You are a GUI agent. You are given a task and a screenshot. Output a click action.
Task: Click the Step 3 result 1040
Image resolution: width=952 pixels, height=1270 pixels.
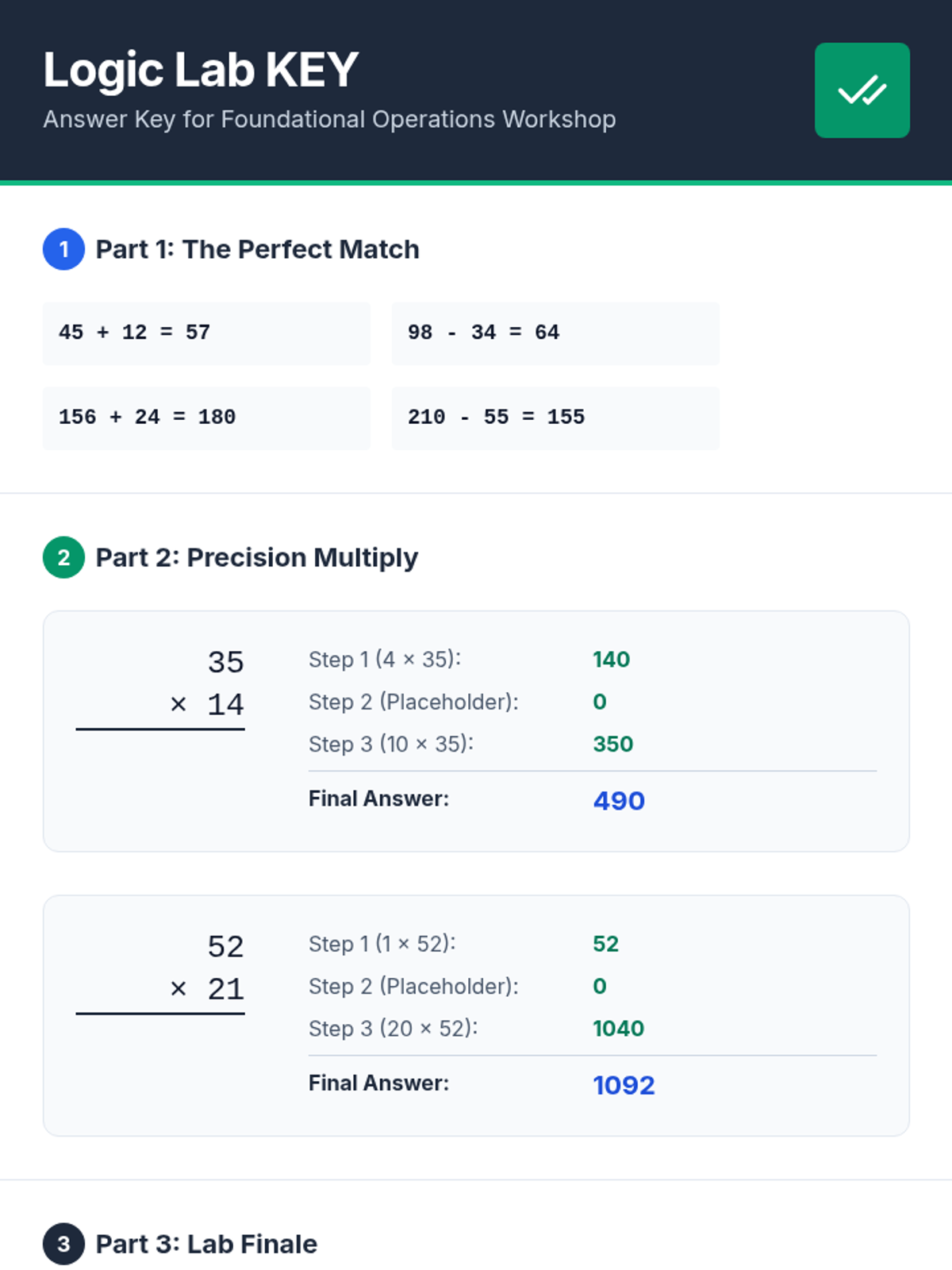pos(618,1029)
